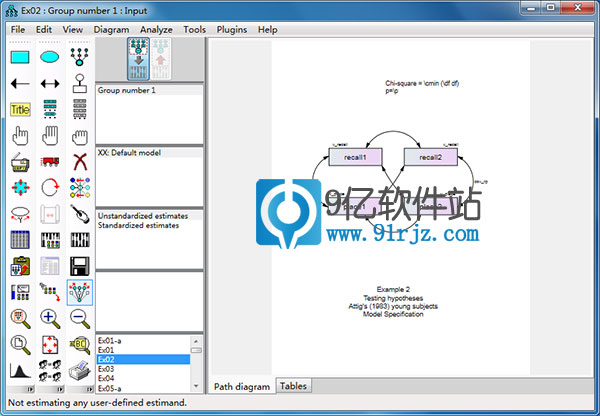Zoom in with the plus magnifier
The image size is (600, 416).
(50, 318)
